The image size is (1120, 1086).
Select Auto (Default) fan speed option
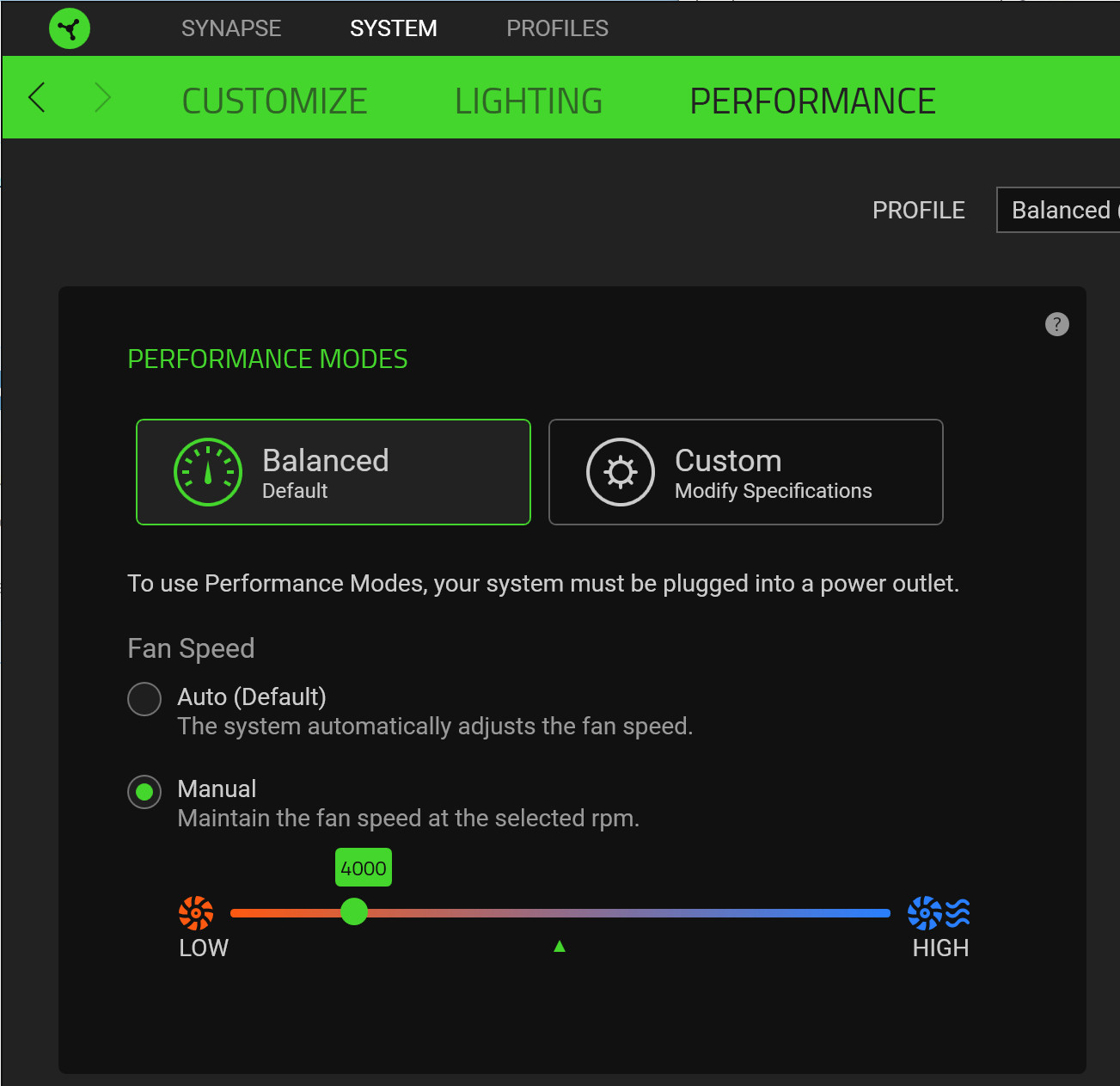(x=144, y=699)
